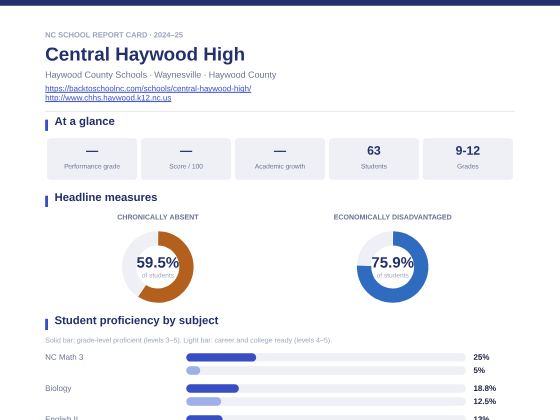Click the orange chronically absent donut chart
The image size is (560, 420).
click(x=158, y=267)
